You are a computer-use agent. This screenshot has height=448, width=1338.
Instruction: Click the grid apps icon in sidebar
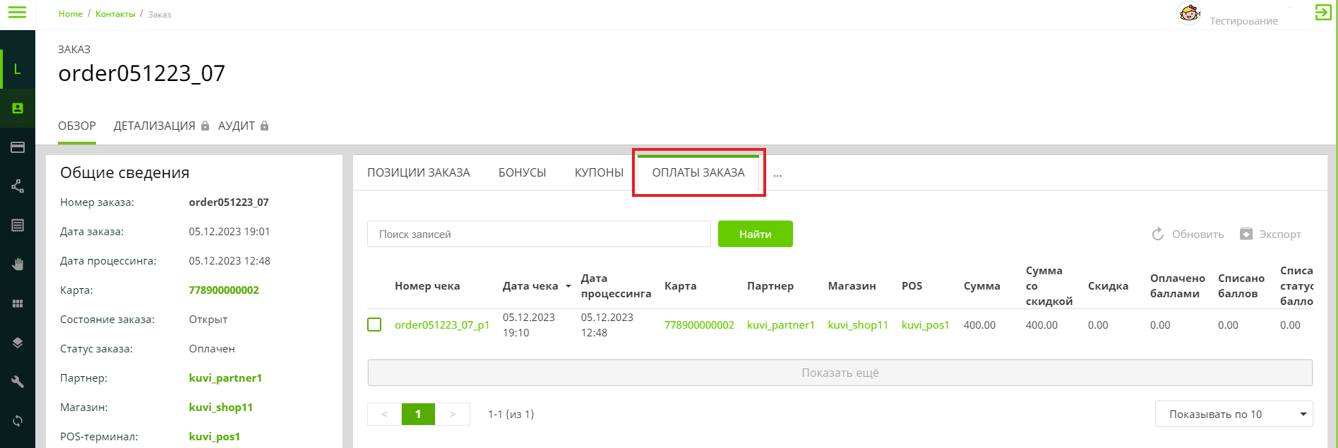tap(17, 304)
